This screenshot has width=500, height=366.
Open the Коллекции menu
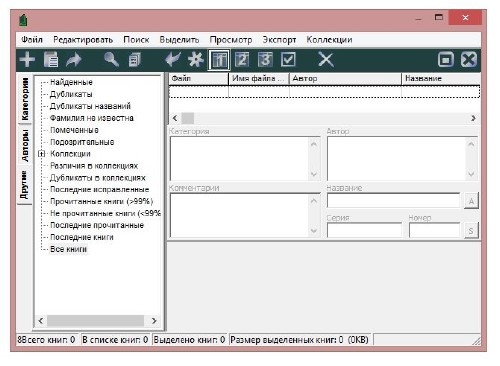[329, 40]
